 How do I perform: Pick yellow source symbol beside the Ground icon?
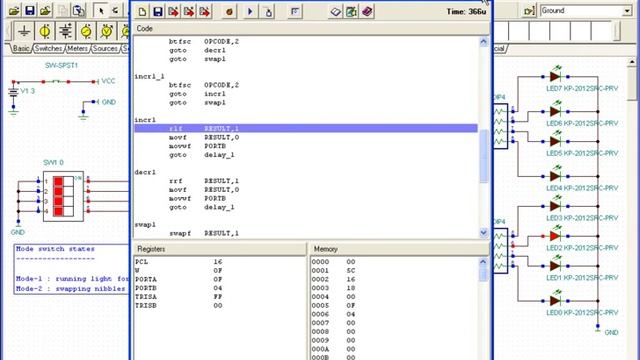(x=45, y=31)
